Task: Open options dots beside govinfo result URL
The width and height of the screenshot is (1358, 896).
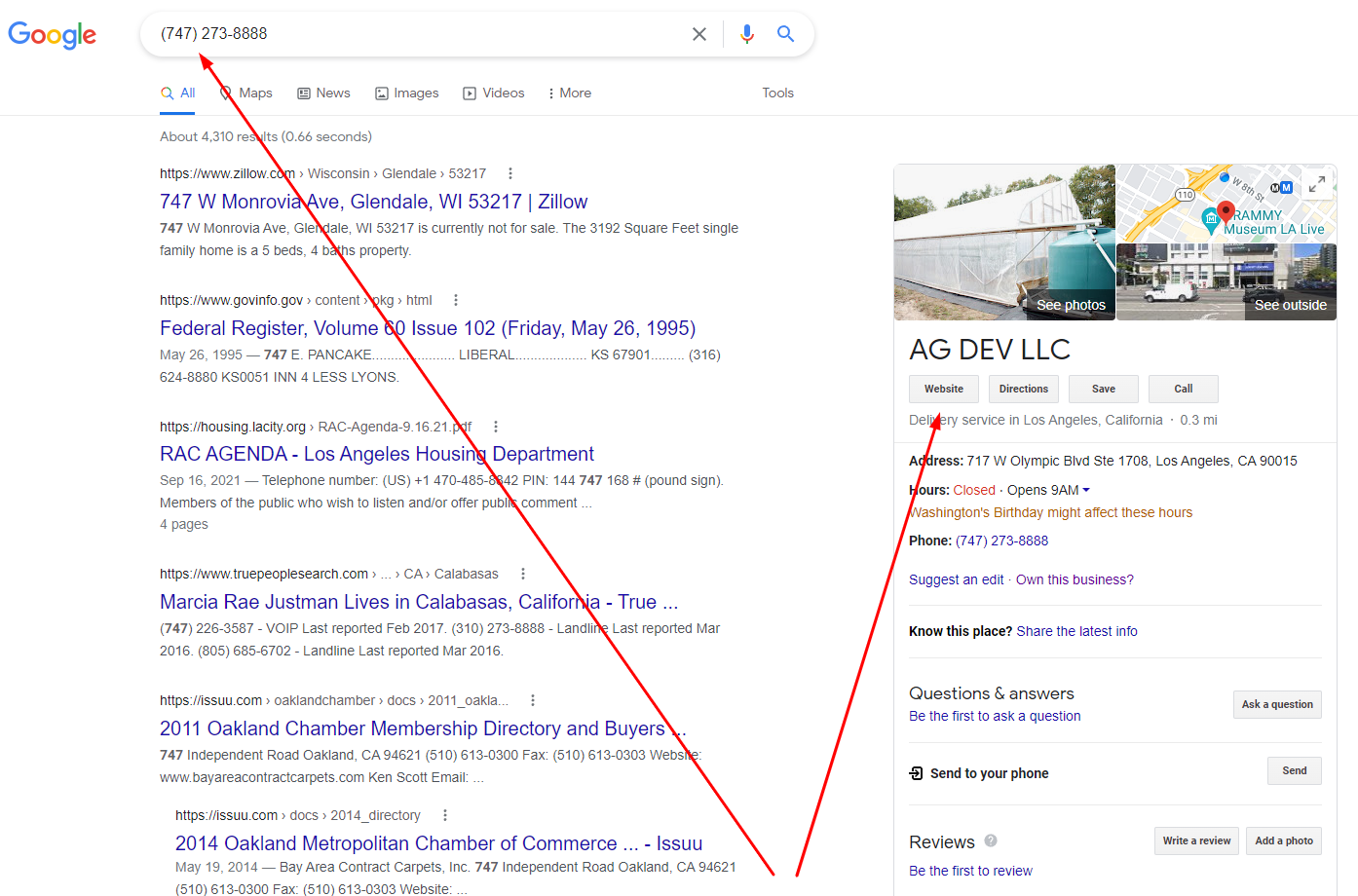Action: (456, 300)
